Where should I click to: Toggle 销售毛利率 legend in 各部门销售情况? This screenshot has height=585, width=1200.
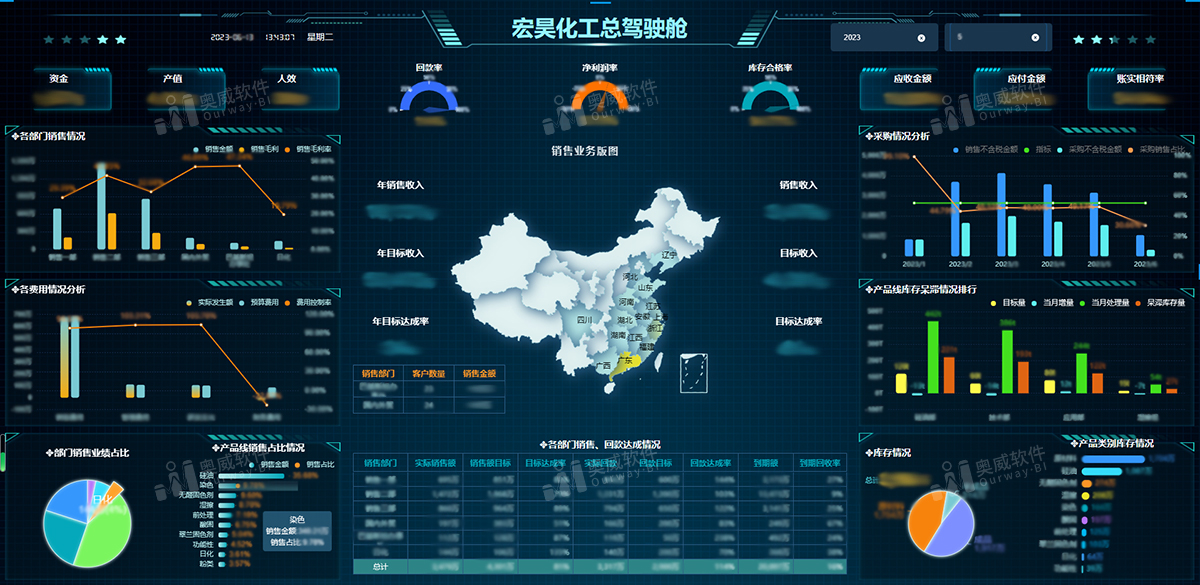click(x=310, y=150)
